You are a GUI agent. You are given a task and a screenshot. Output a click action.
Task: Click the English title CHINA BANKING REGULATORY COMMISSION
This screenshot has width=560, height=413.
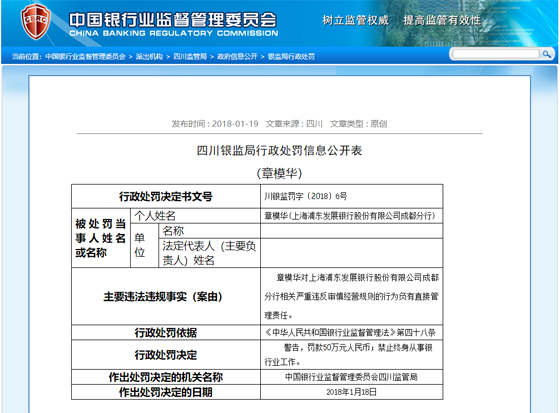174,33
